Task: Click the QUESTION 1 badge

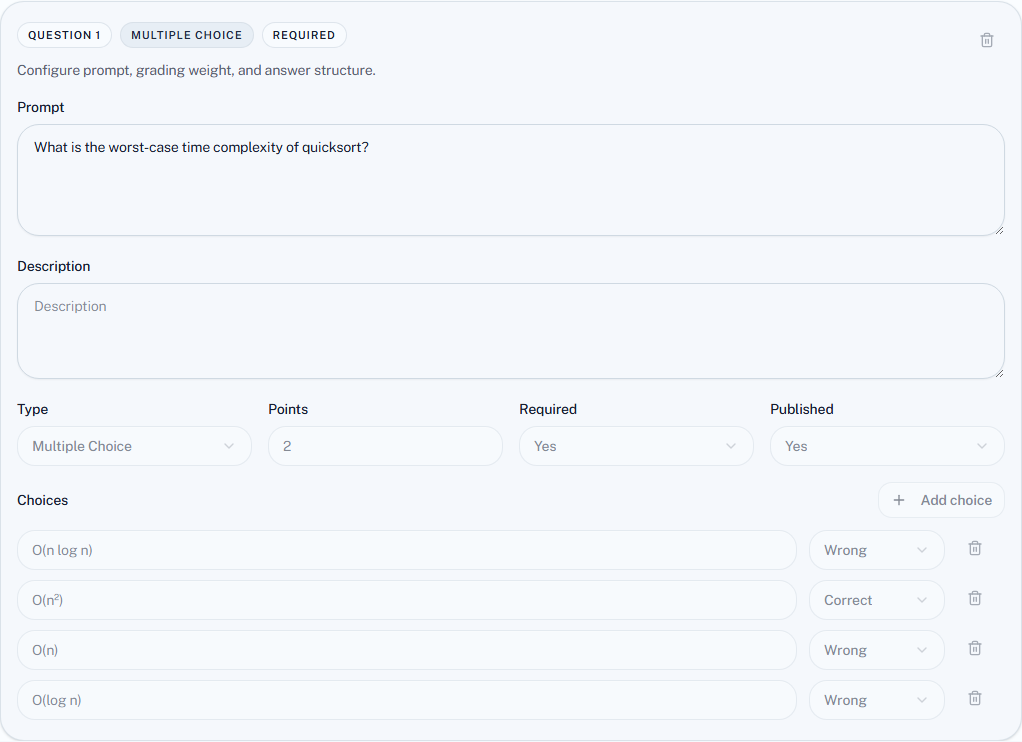Action: pyautogui.click(x=65, y=35)
